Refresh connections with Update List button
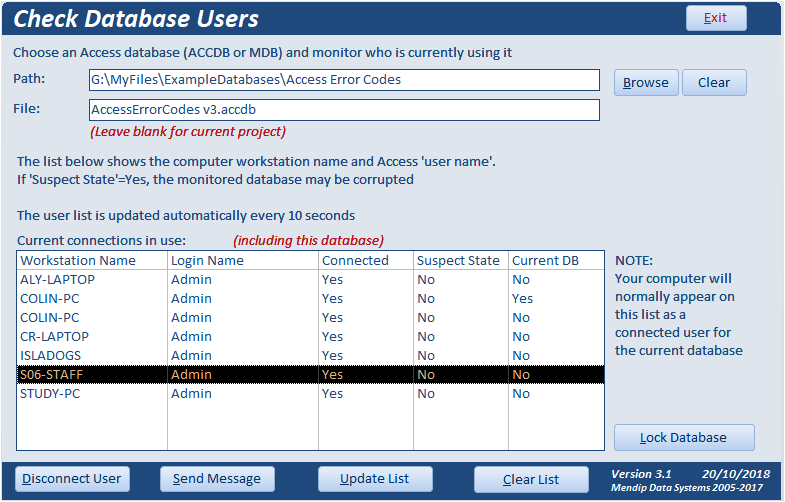Screen dimensions: 785x502 tap(375, 479)
